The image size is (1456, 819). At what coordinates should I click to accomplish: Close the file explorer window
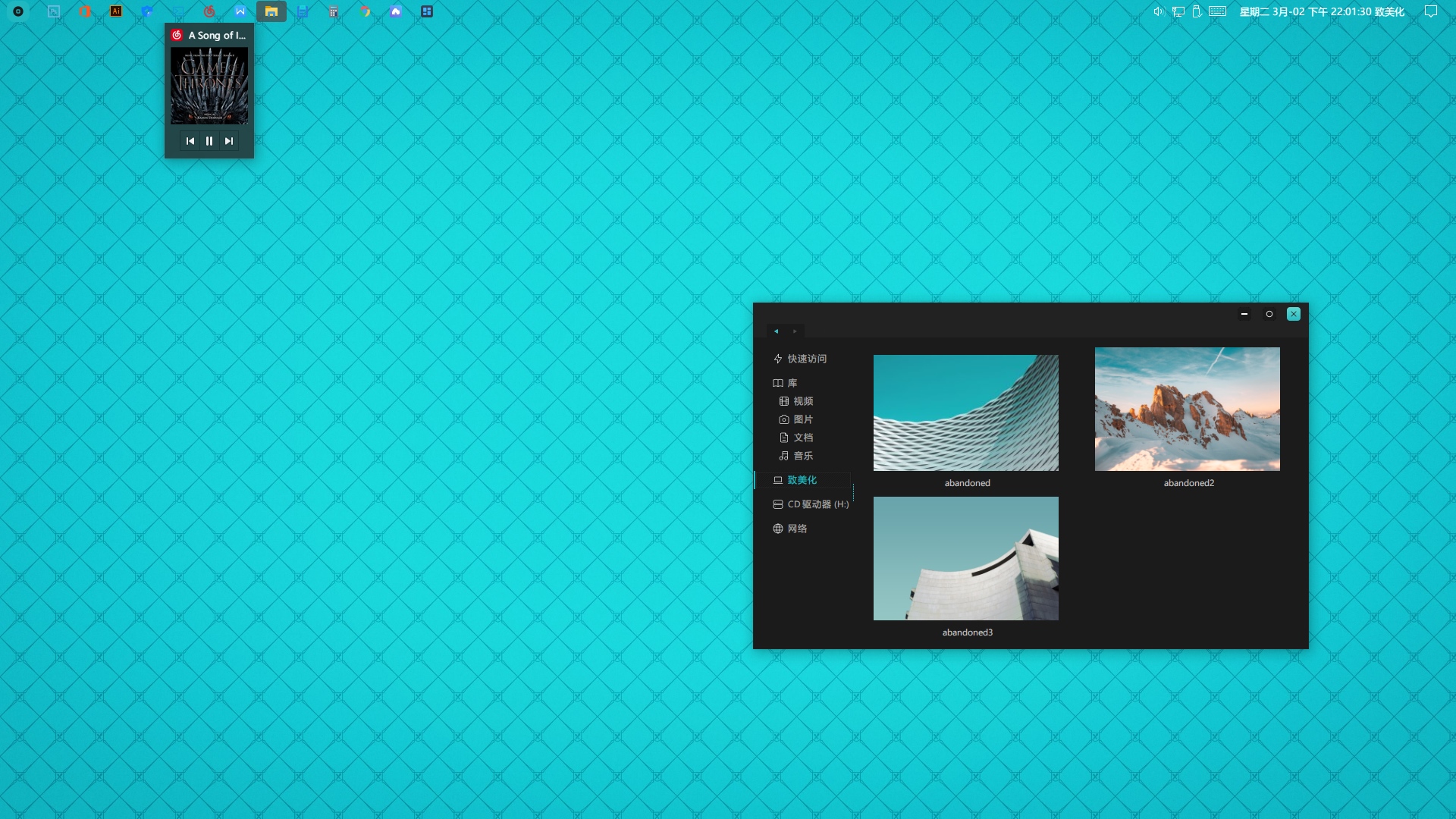click(1294, 314)
